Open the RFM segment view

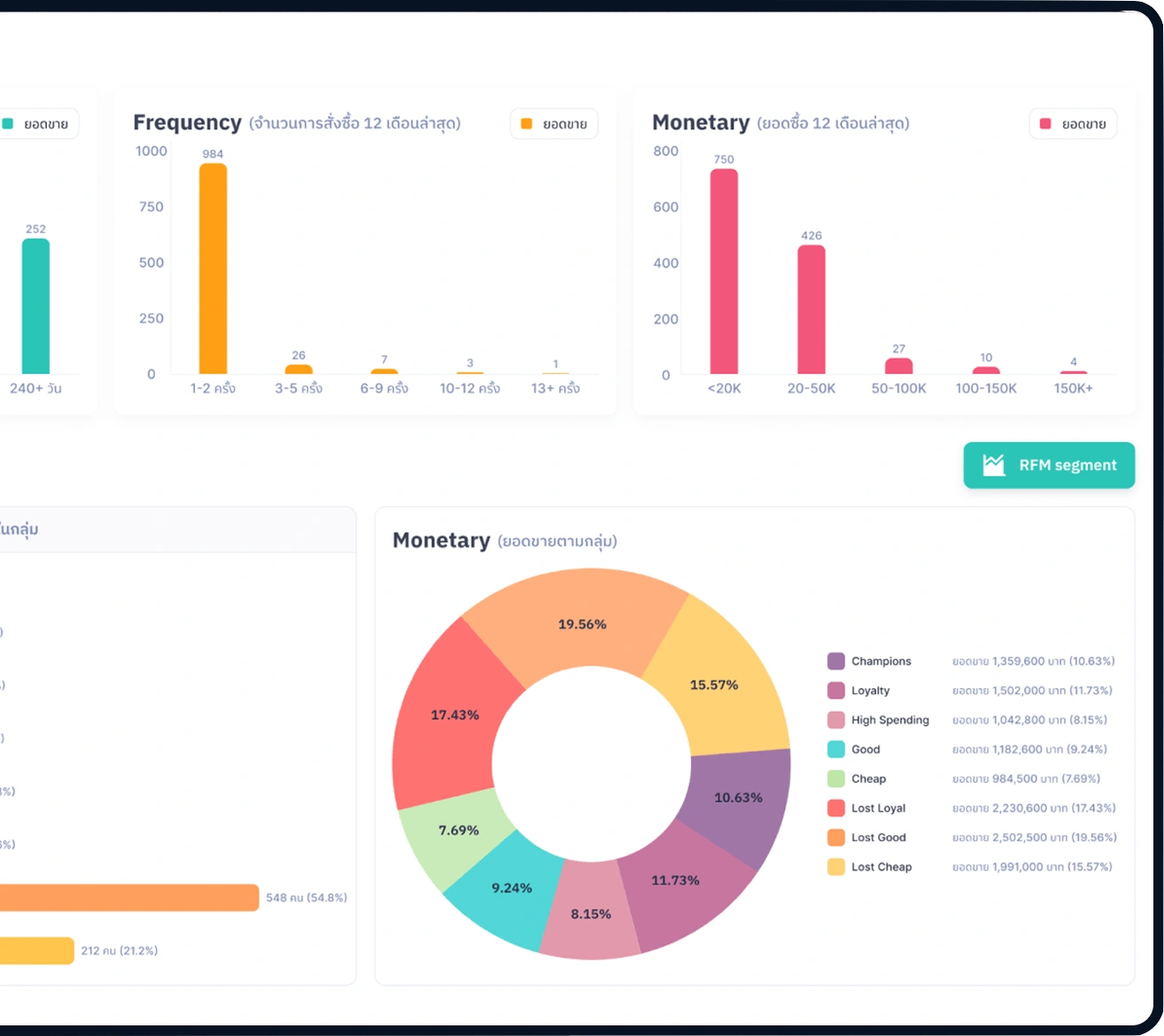(x=1049, y=465)
